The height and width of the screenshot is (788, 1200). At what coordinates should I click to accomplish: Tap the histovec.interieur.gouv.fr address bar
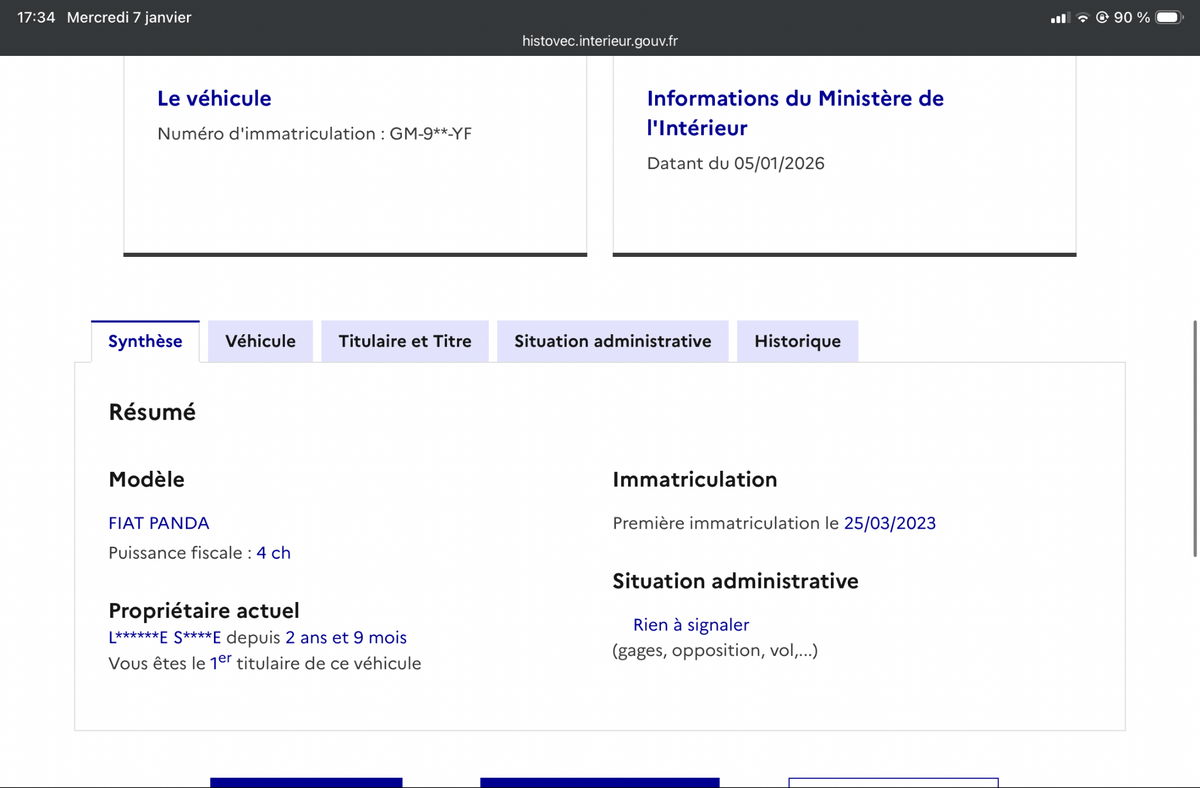pyautogui.click(x=600, y=41)
